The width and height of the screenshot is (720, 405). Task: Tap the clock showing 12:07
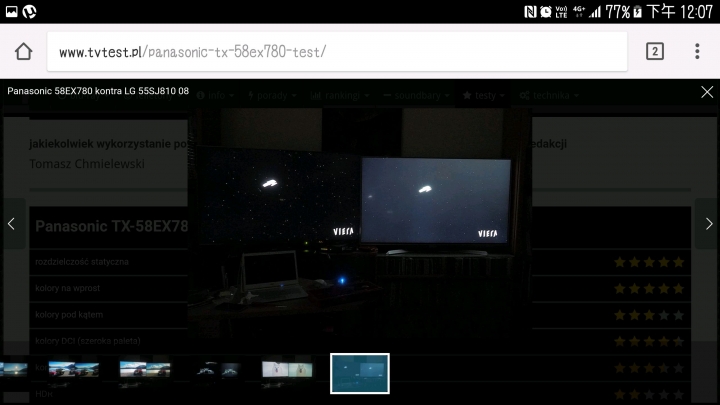click(697, 12)
